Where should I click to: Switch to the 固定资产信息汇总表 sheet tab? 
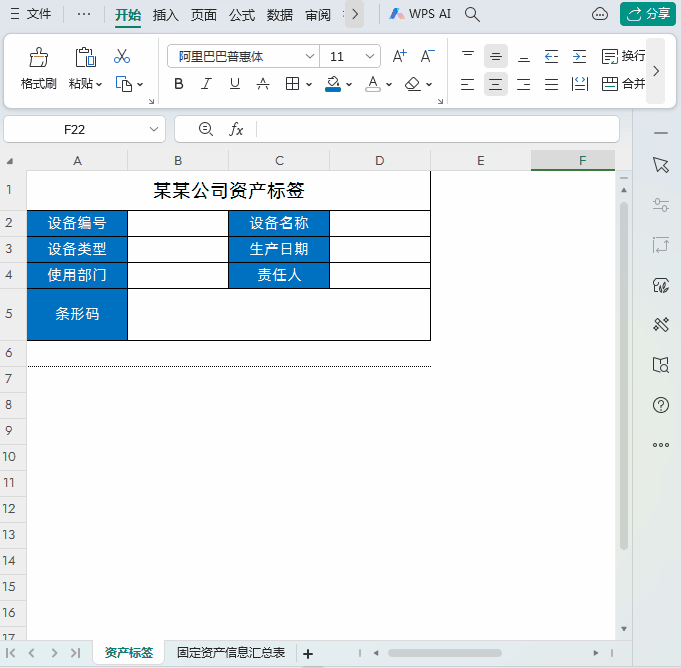pos(231,653)
